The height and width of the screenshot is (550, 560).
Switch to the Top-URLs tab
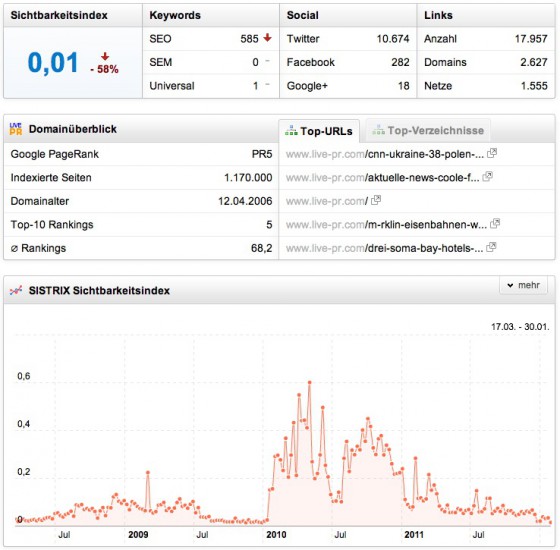click(319, 131)
